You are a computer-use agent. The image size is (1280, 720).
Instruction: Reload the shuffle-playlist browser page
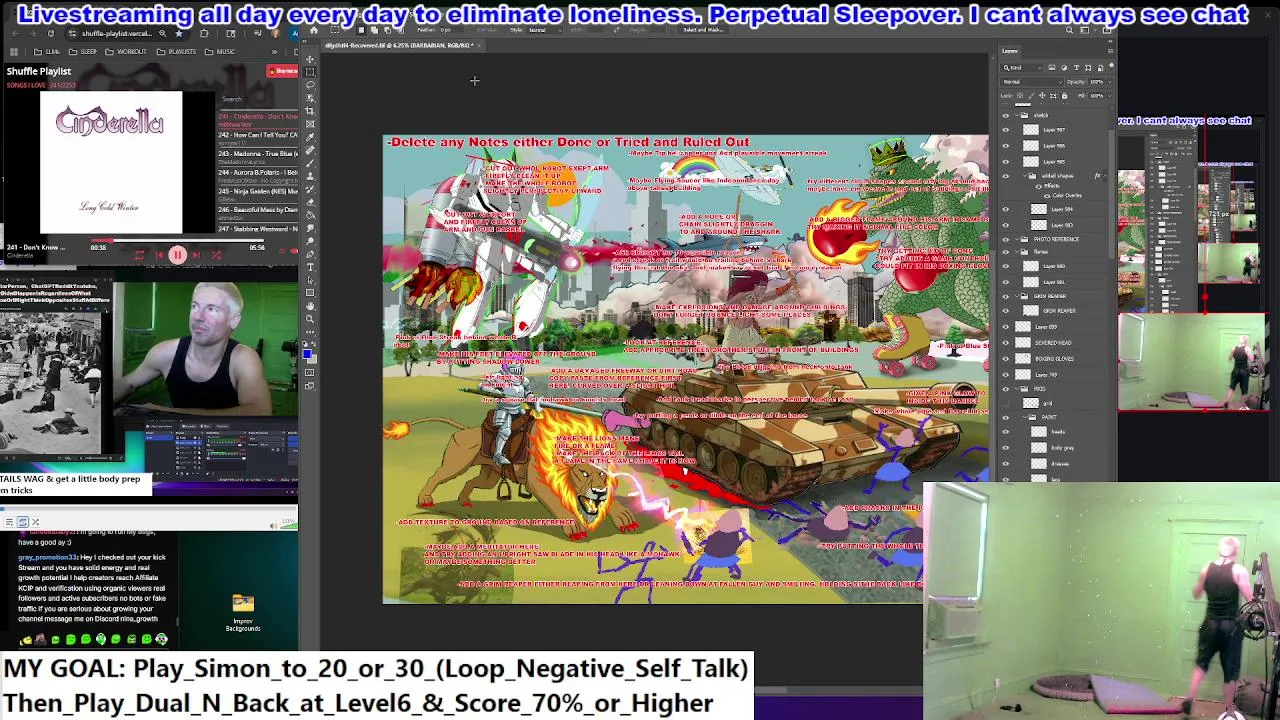[51, 34]
